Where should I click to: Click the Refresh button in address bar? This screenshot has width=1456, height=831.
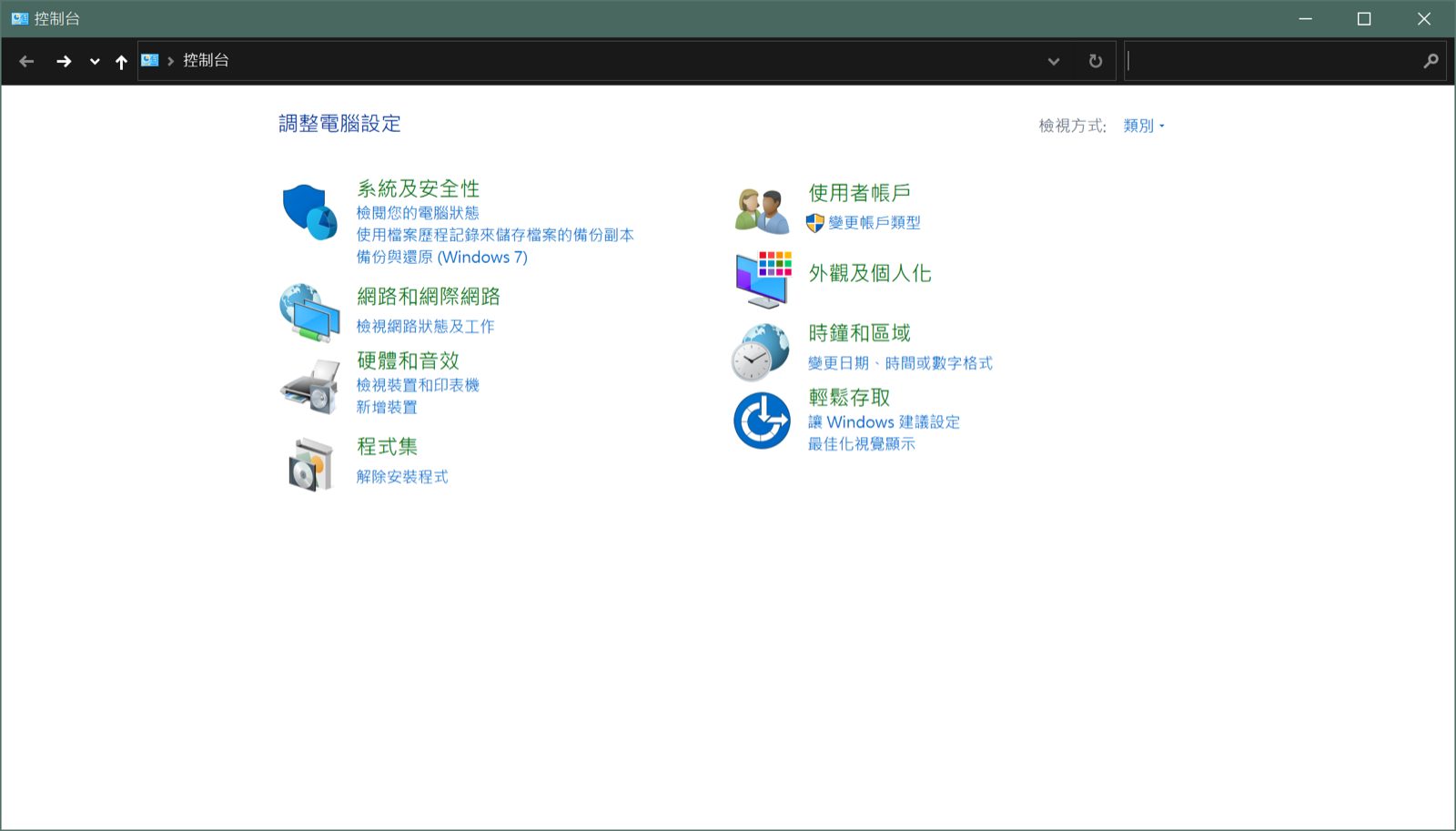tap(1096, 61)
